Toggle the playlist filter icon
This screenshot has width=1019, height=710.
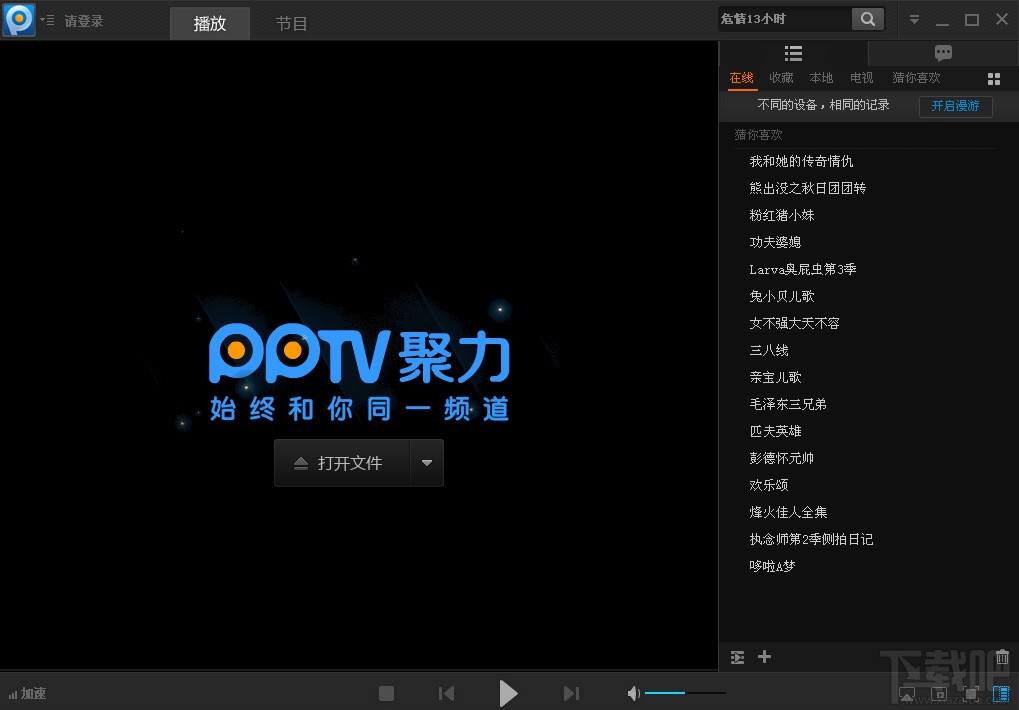pyautogui.click(x=737, y=657)
